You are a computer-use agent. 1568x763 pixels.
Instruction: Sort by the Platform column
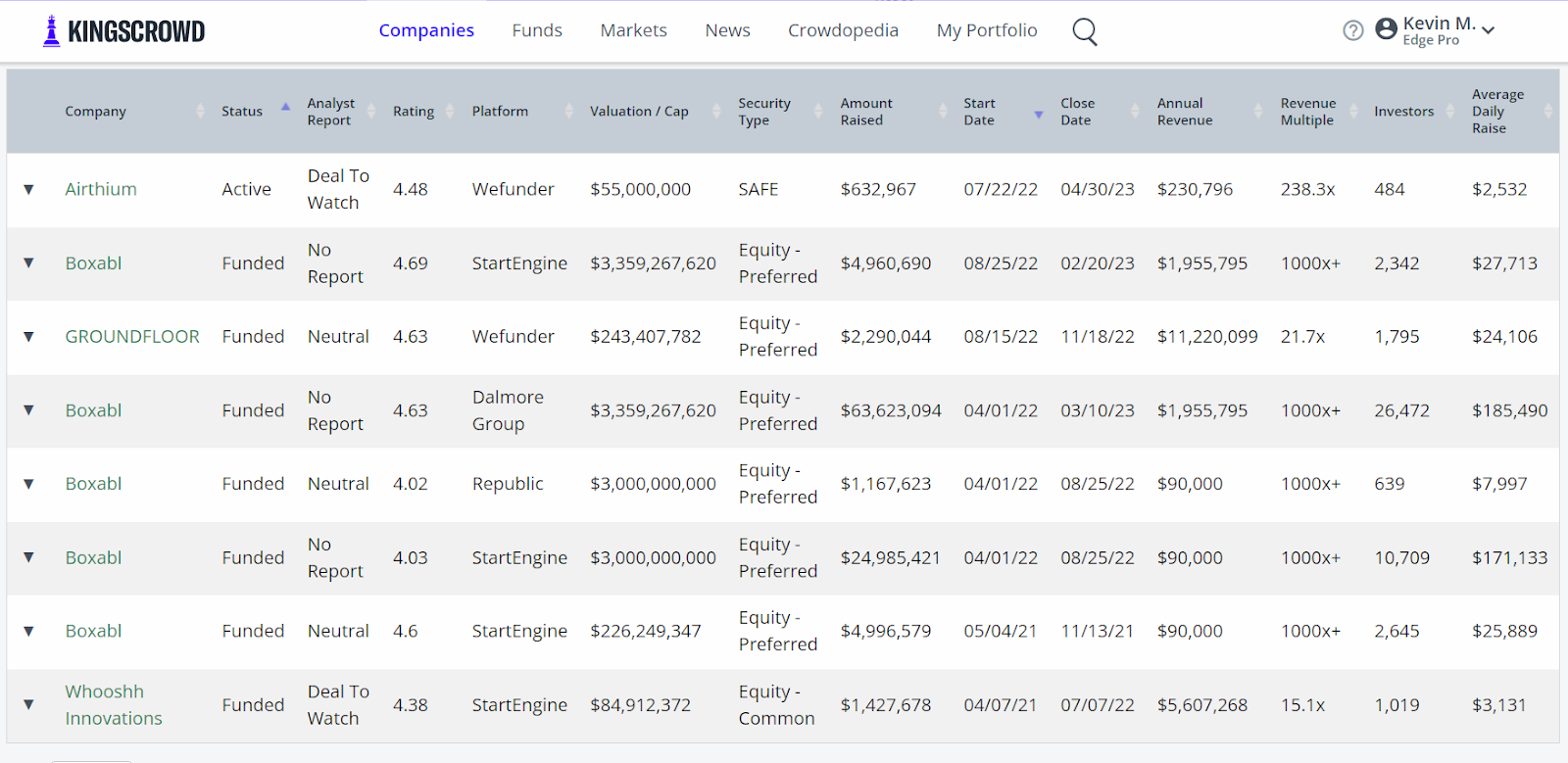point(500,112)
